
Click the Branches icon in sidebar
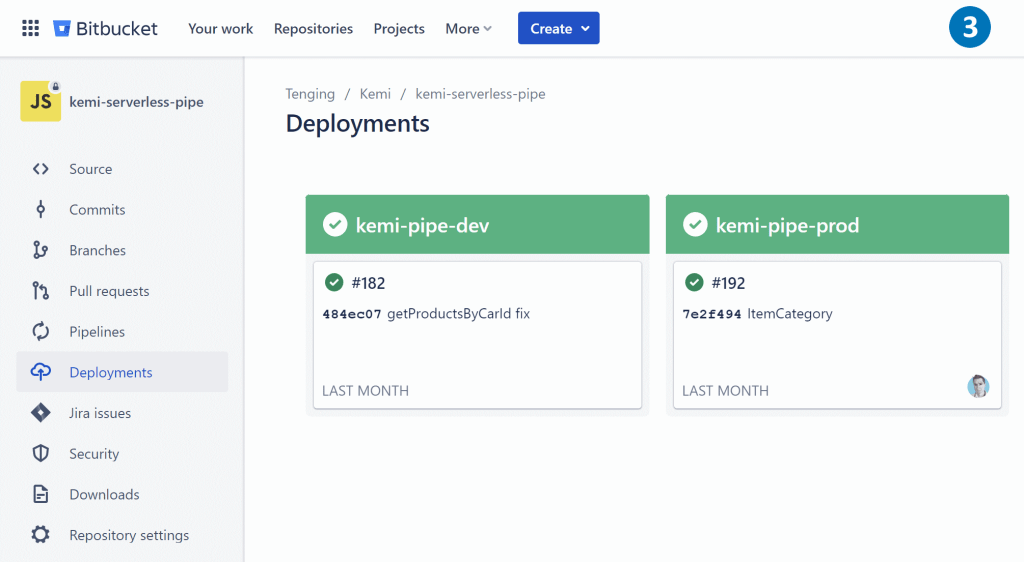click(40, 250)
